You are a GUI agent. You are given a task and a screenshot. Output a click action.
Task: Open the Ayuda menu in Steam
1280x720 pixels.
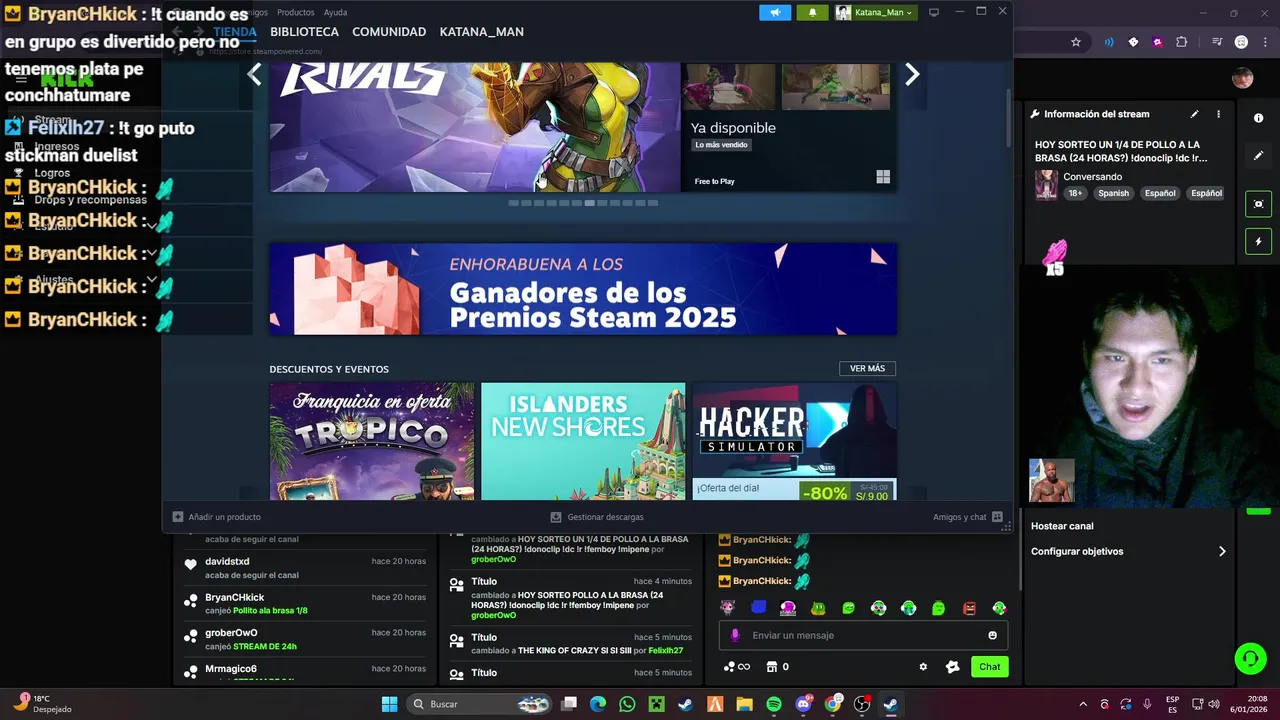(336, 12)
